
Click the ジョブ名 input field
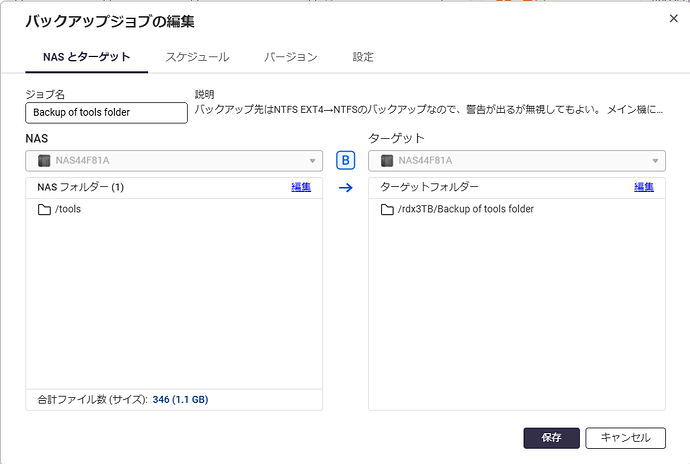(x=106, y=112)
